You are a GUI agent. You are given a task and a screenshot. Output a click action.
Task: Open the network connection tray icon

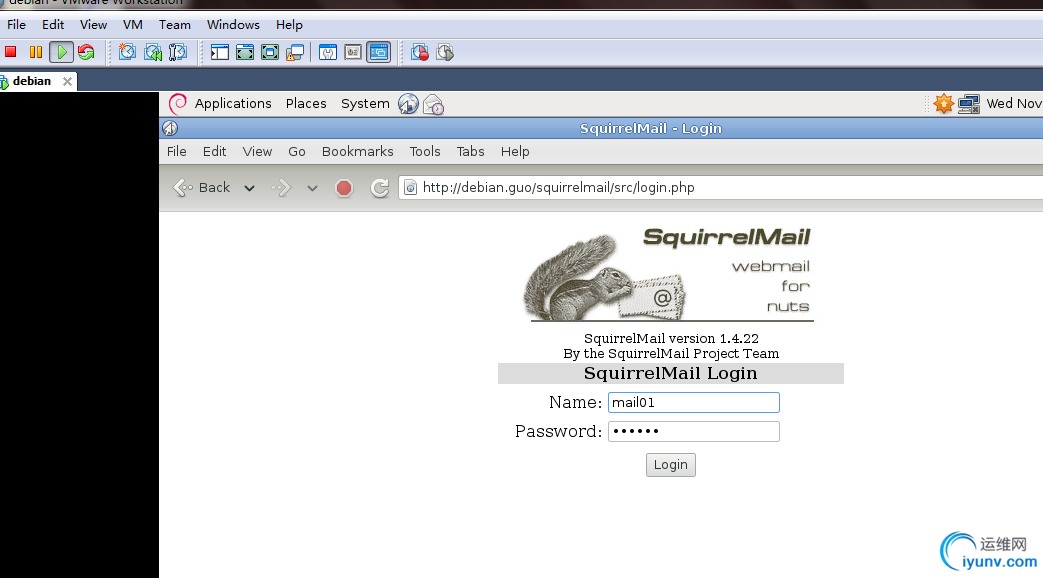click(x=969, y=104)
